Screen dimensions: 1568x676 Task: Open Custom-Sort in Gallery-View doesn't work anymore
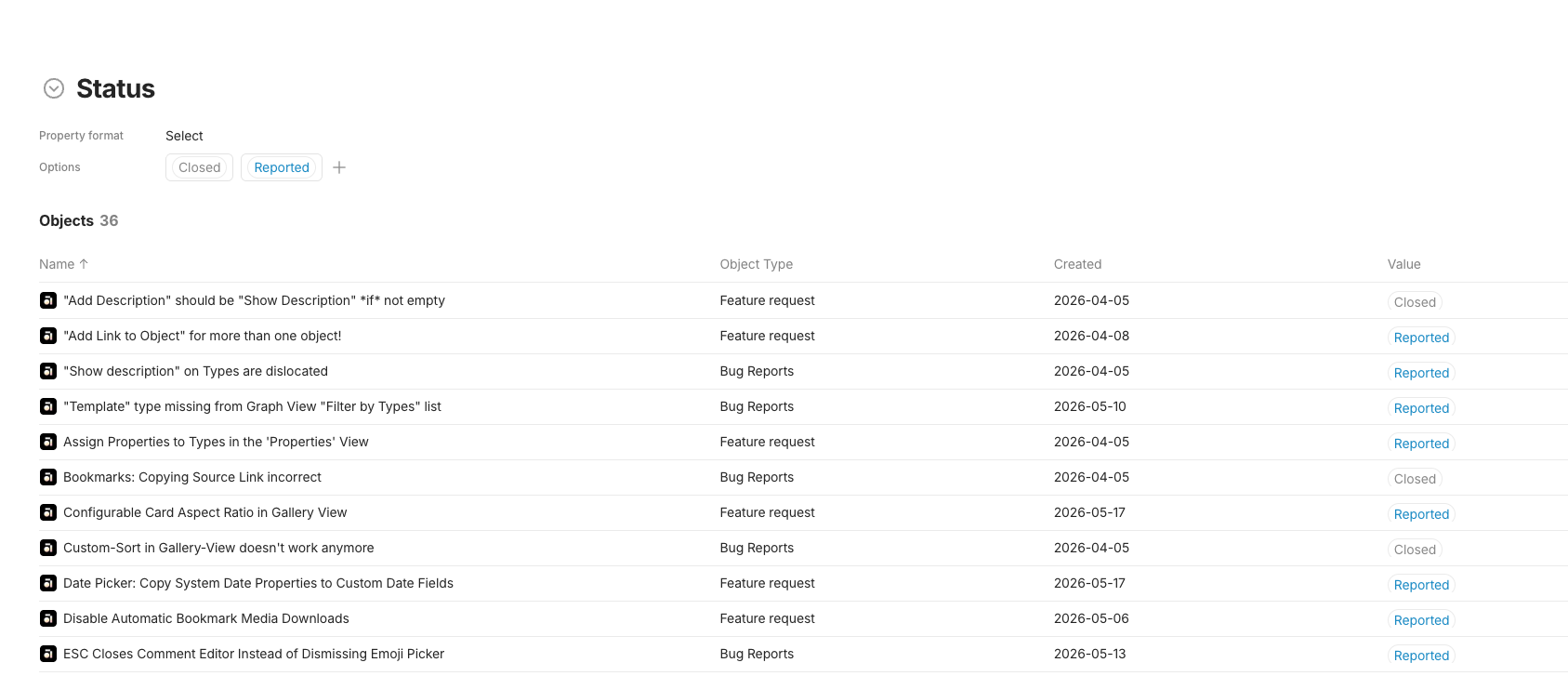coord(218,548)
